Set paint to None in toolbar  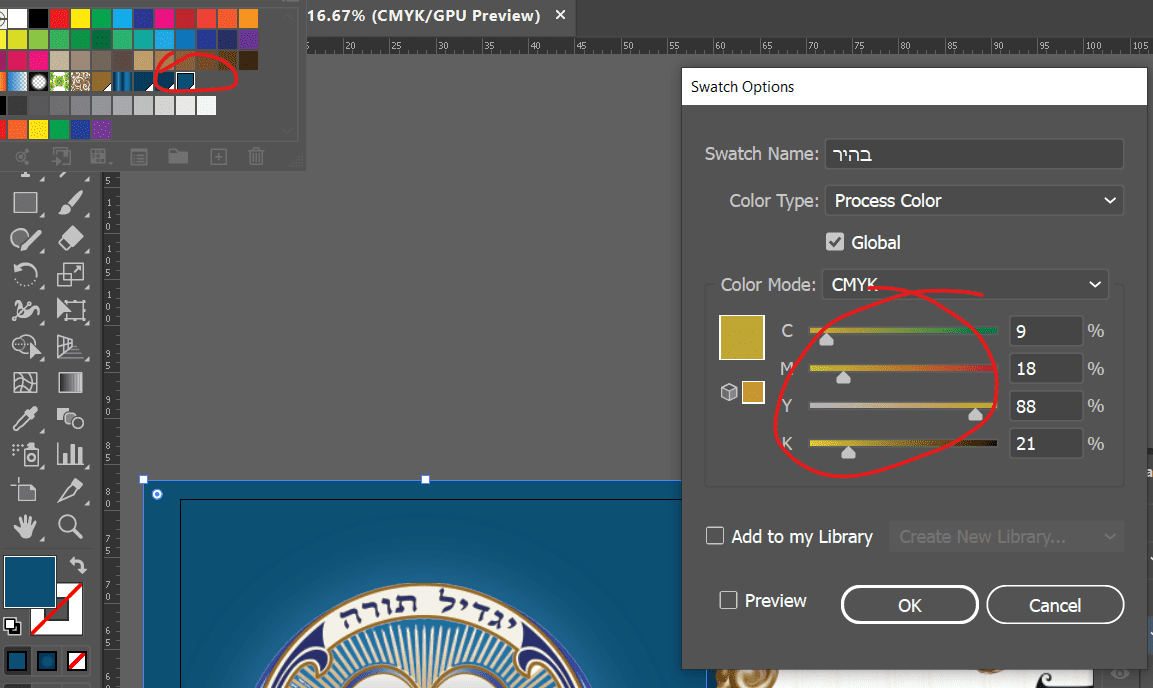77,661
